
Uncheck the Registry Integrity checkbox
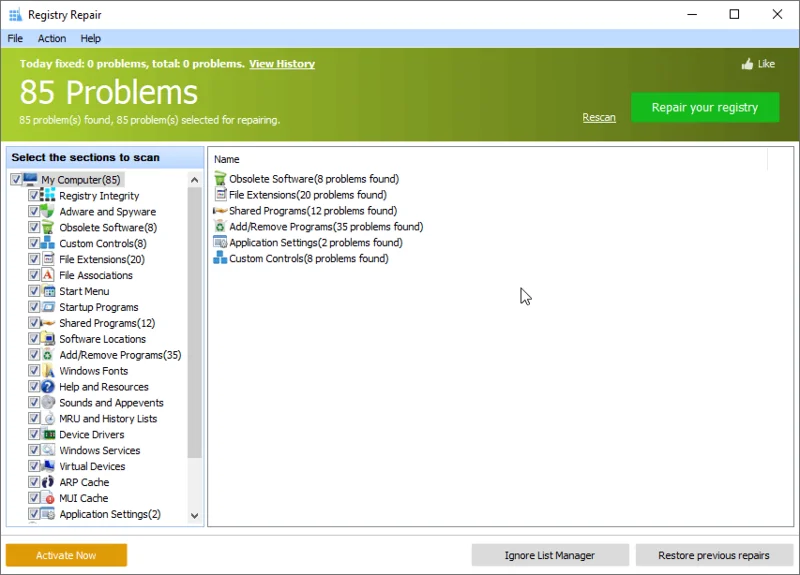34,195
